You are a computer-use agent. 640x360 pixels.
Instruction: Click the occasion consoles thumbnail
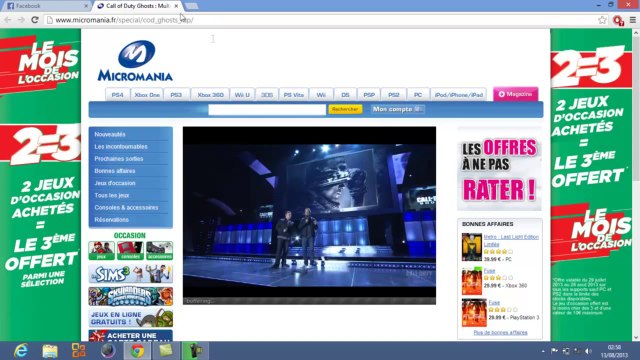131,251
